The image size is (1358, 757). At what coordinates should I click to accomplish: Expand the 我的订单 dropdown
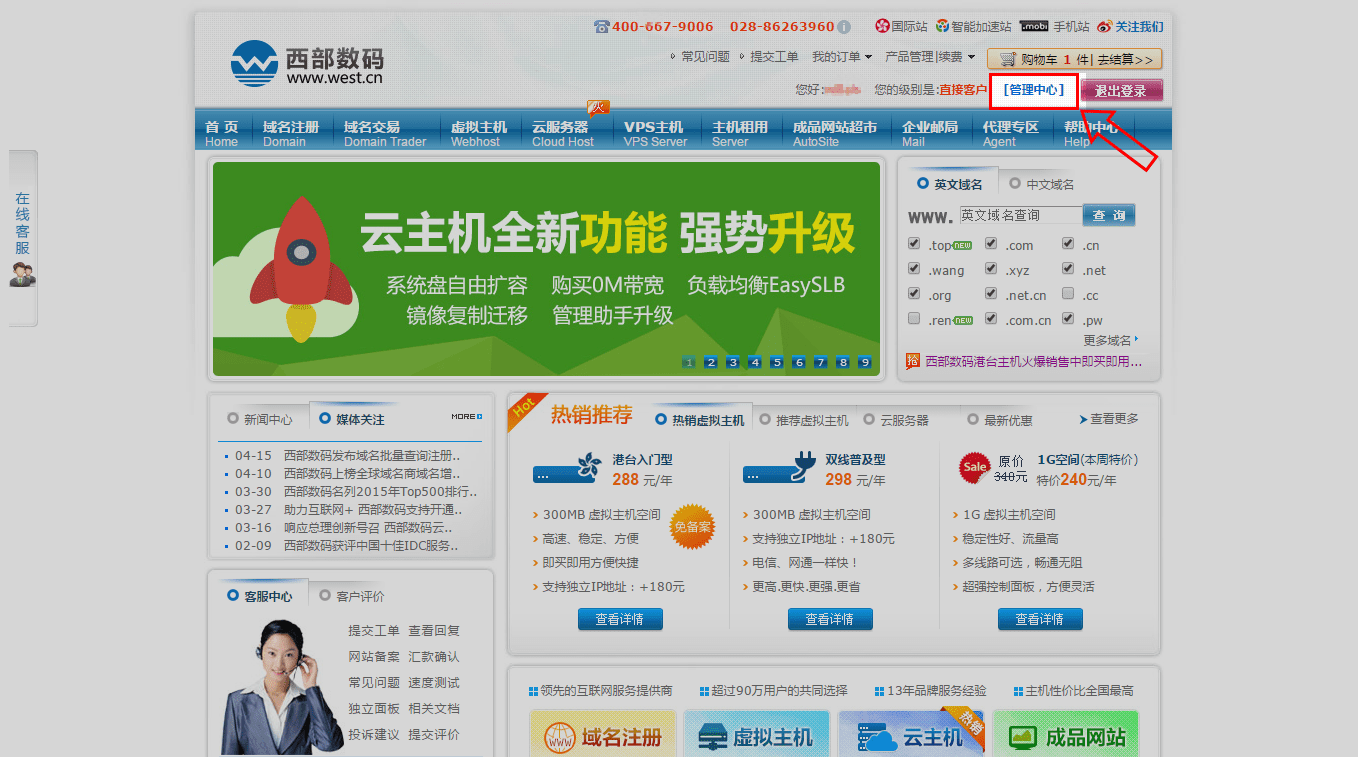click(x=842, y=57)
